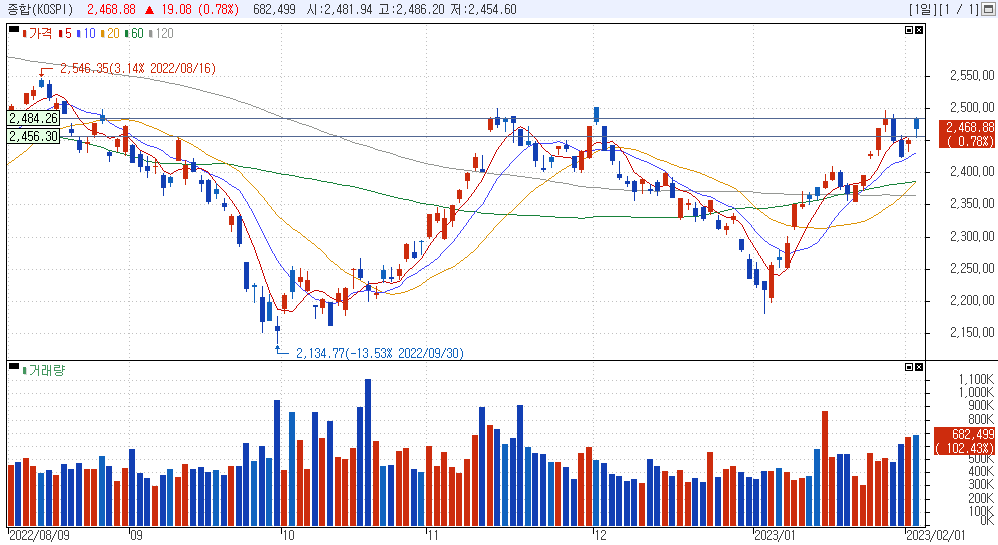
Task: Open the volume panel black menu box
Action: (x=14, y=365)
